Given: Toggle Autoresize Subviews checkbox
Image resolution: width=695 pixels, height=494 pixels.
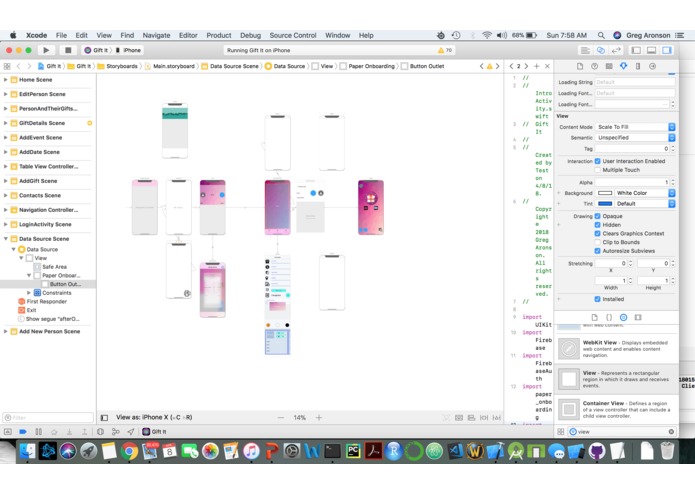Looking at the screenshot, I should click(x=597, y=251).
